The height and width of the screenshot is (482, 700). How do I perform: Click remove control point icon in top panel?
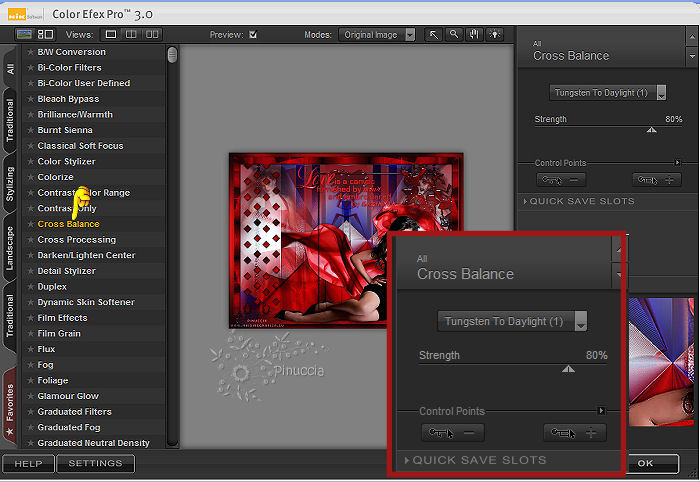(560, 180)
